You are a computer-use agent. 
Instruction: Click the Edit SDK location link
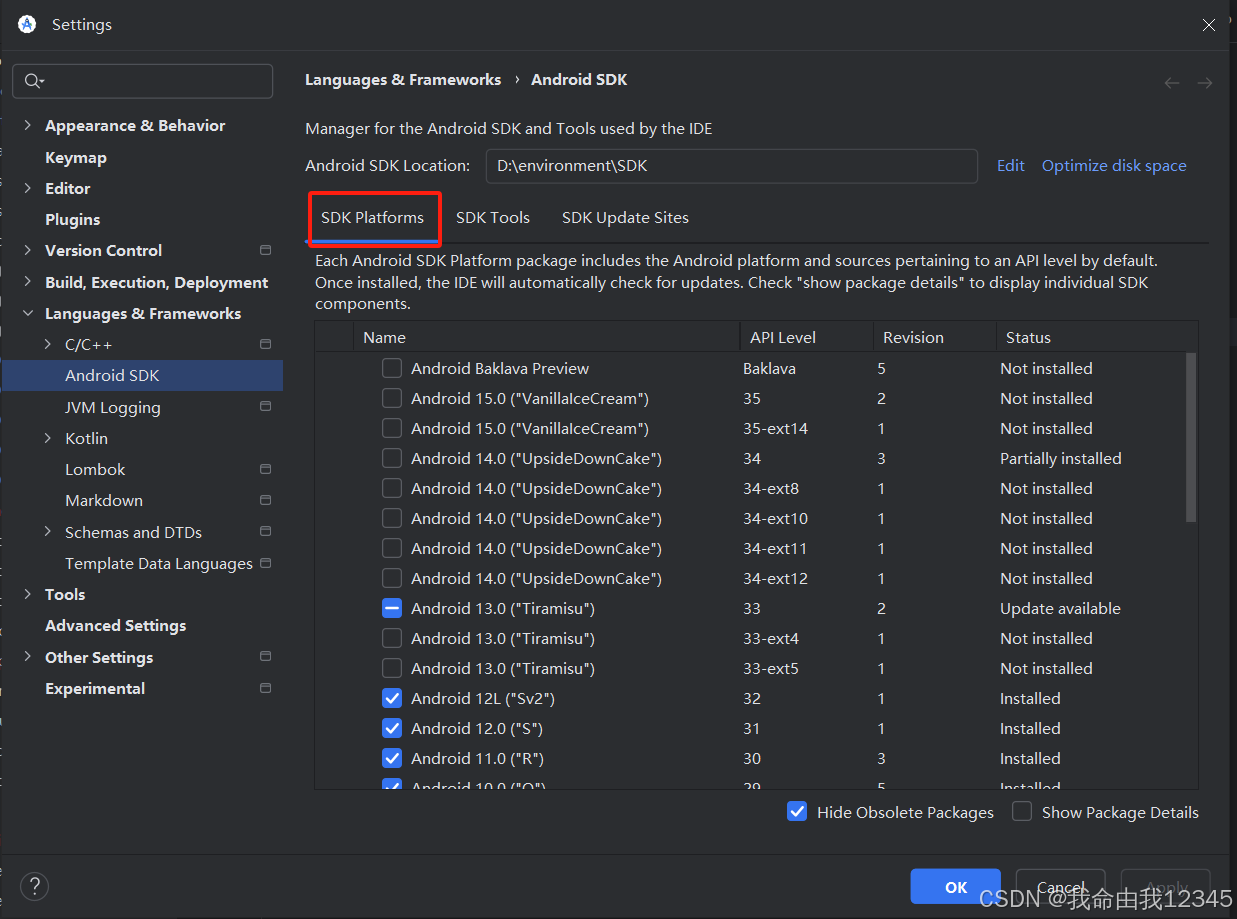point(1010,166)
